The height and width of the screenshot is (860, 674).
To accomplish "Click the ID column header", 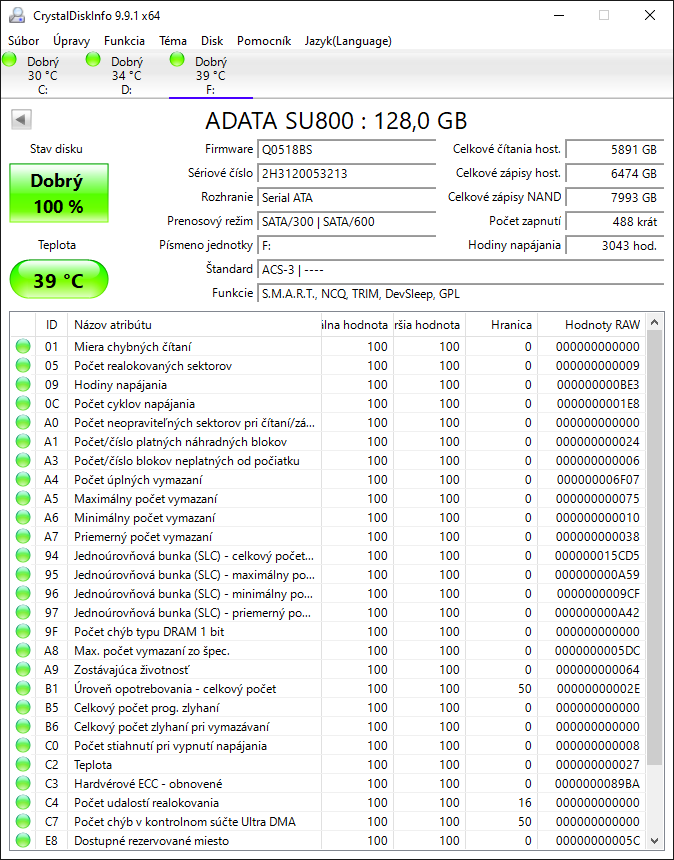I will tap(52, 325).
